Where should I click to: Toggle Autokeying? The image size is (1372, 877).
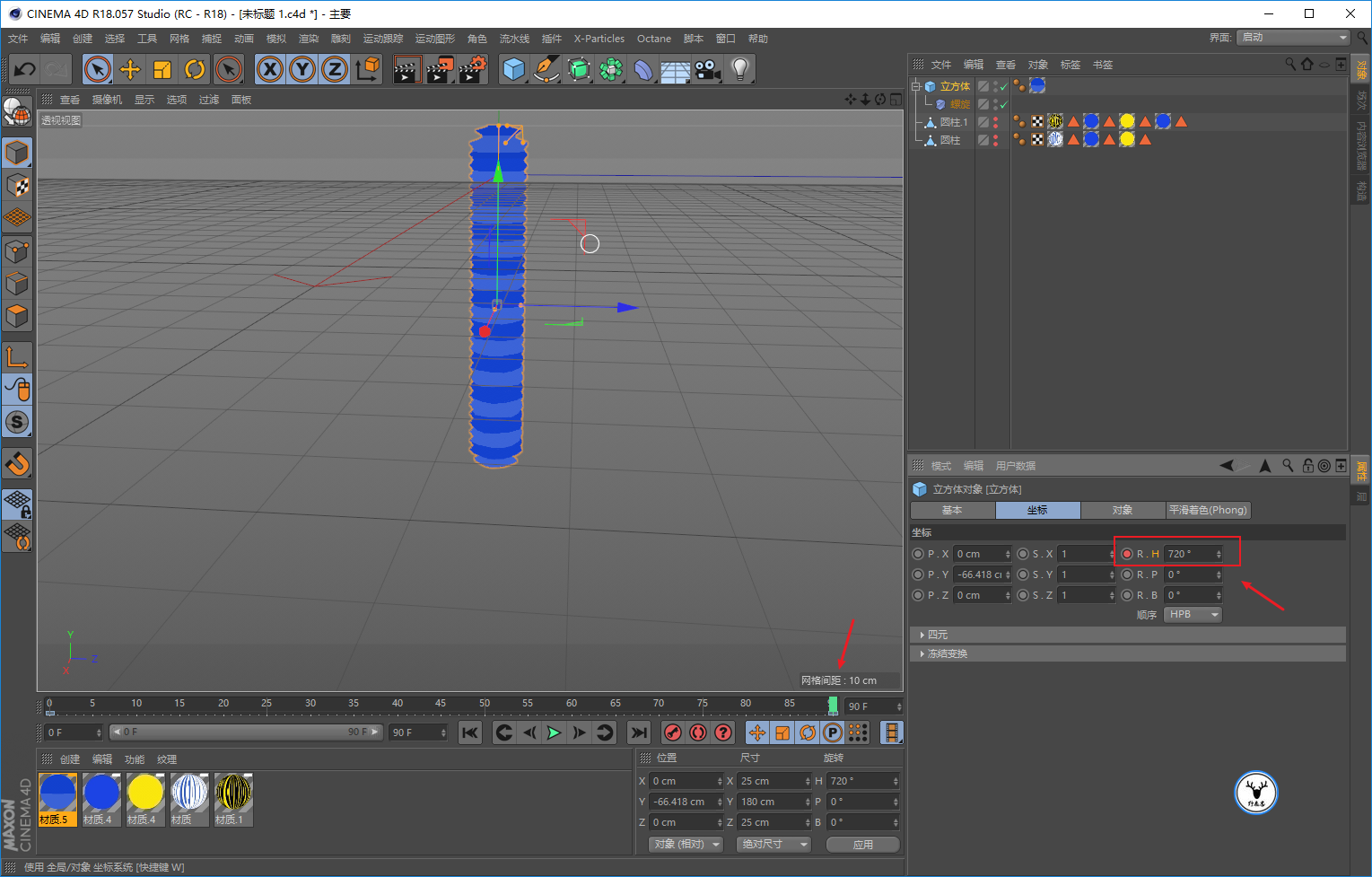[698, 733]
